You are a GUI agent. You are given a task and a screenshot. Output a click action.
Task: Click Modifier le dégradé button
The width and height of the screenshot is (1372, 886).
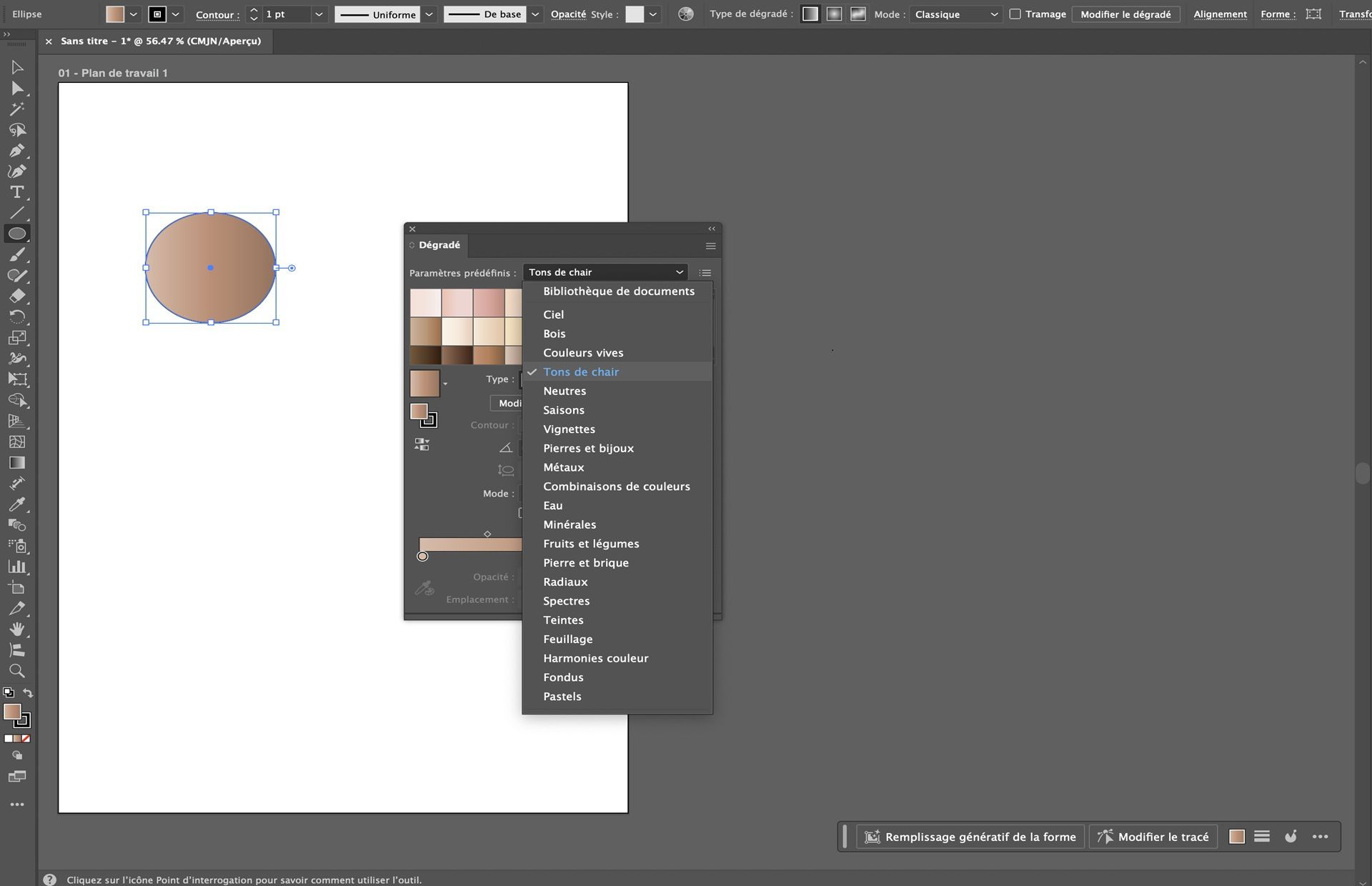point(1125,14)
